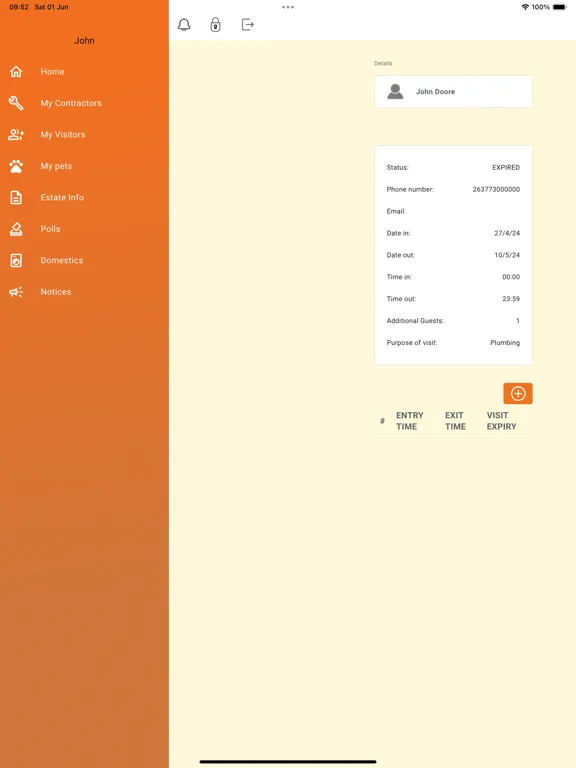
Task: Add new entry with orange plus button
Action: [x=518, y=393]
